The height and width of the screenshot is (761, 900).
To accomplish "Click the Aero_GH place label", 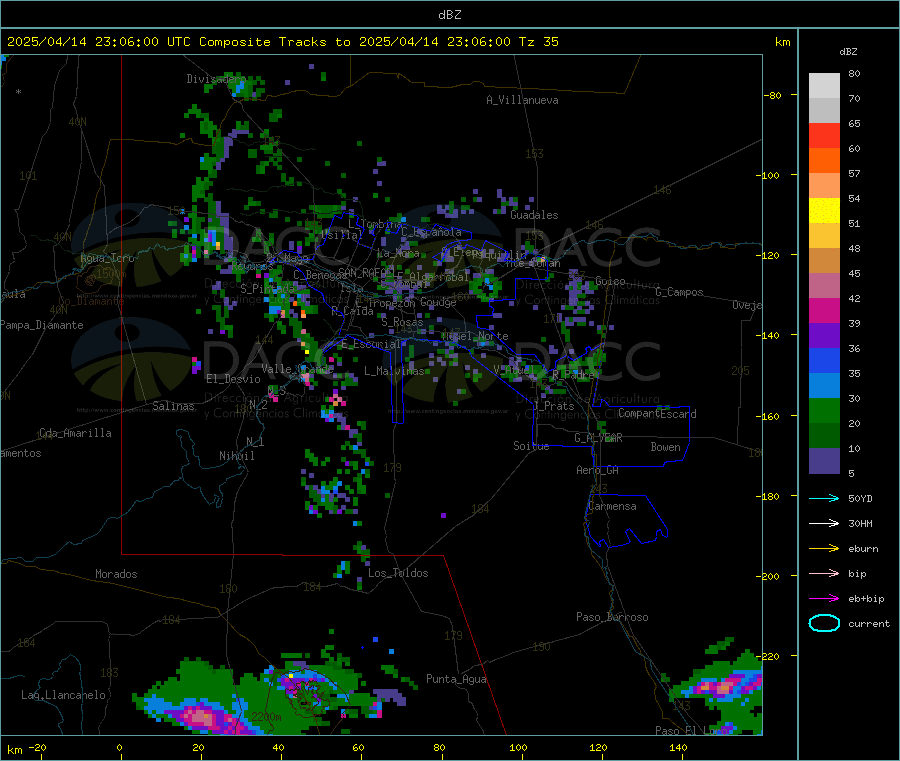I will pyautogui.click(x=597, y=470).
